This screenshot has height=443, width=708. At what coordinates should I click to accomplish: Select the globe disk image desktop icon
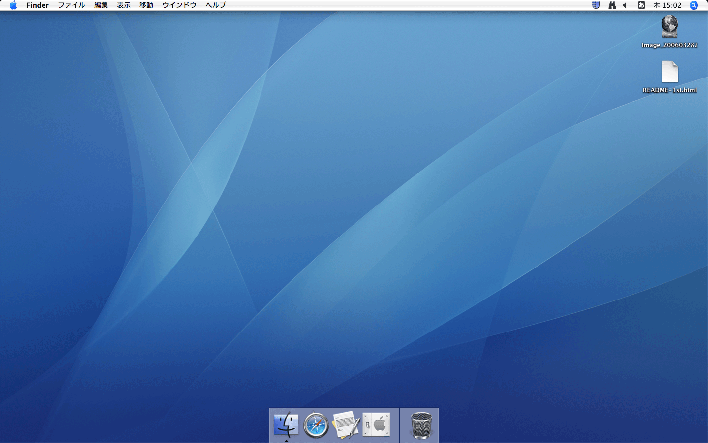[669, 26]
